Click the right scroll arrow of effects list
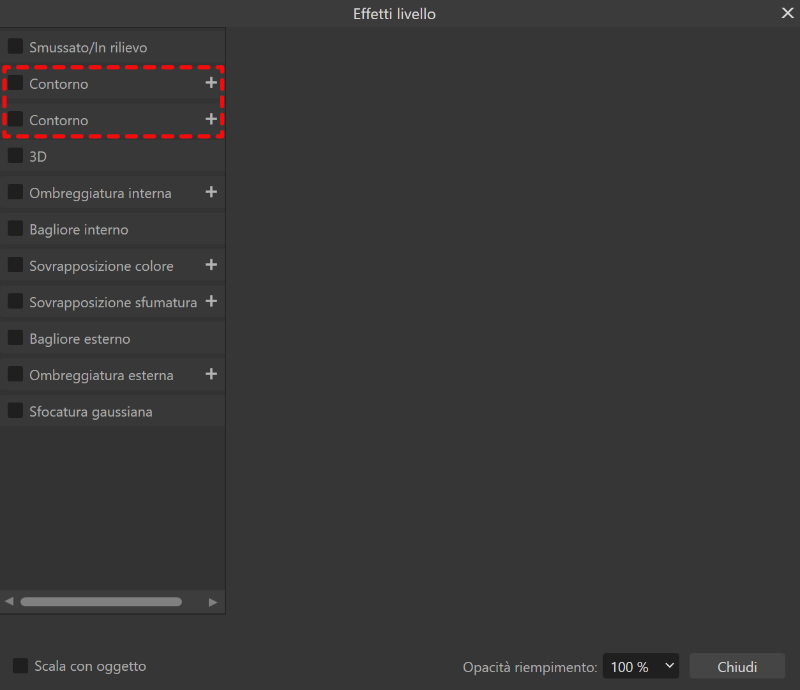Screen dimensions: 800x690 point(213,602)
